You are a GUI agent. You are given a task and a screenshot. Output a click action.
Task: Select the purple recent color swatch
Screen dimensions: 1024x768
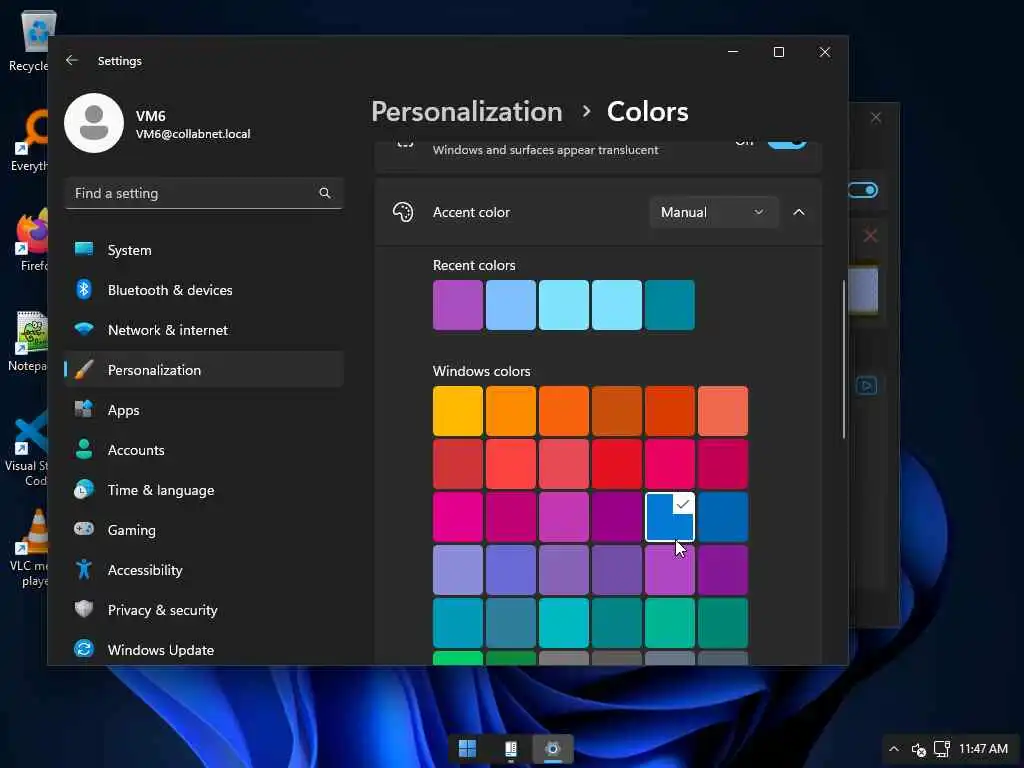pyautogui.click(x=458, y=305)
